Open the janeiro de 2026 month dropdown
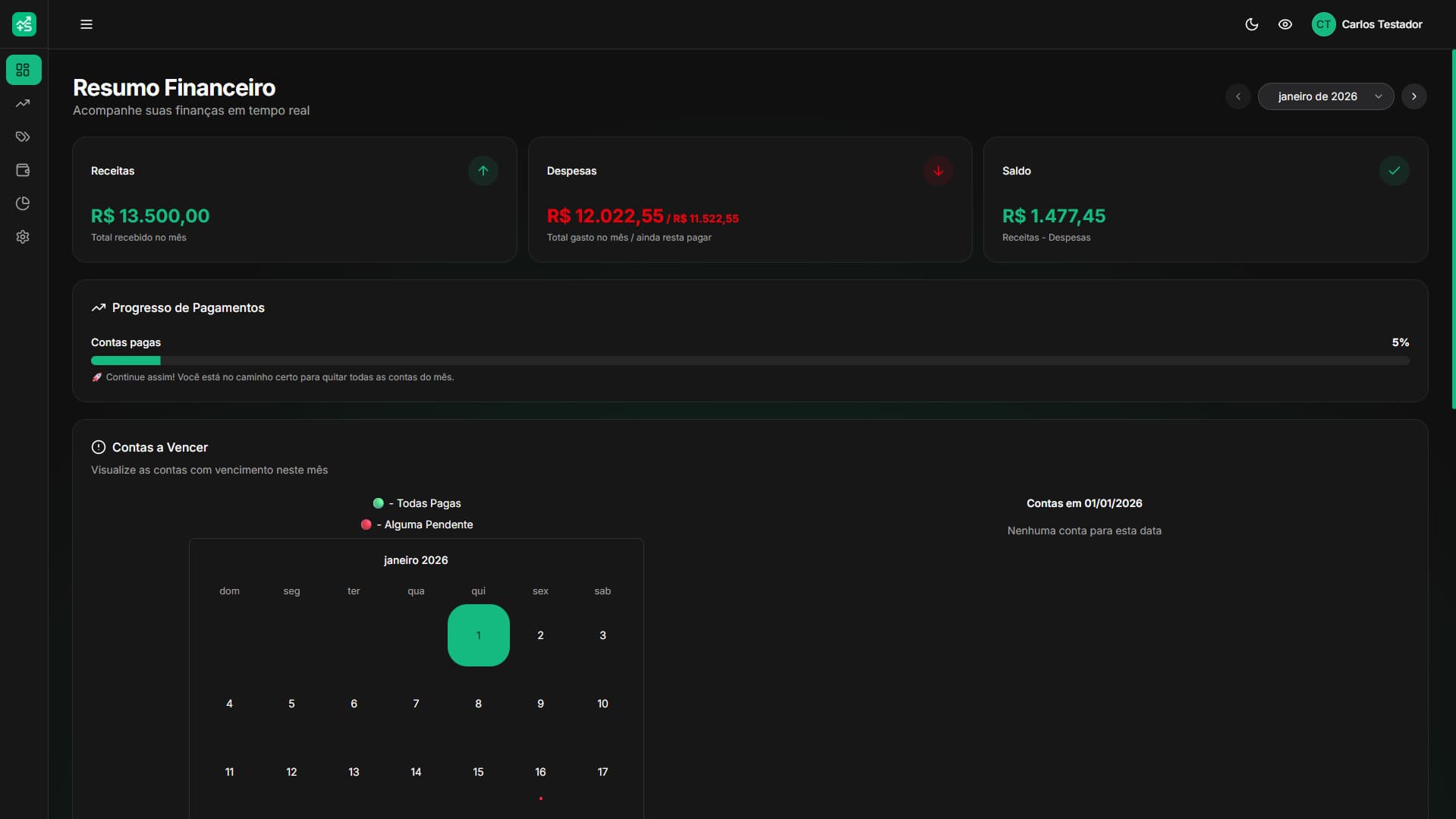The height and width of the screenshot is (819, 1456). [x=1325, y=96]
